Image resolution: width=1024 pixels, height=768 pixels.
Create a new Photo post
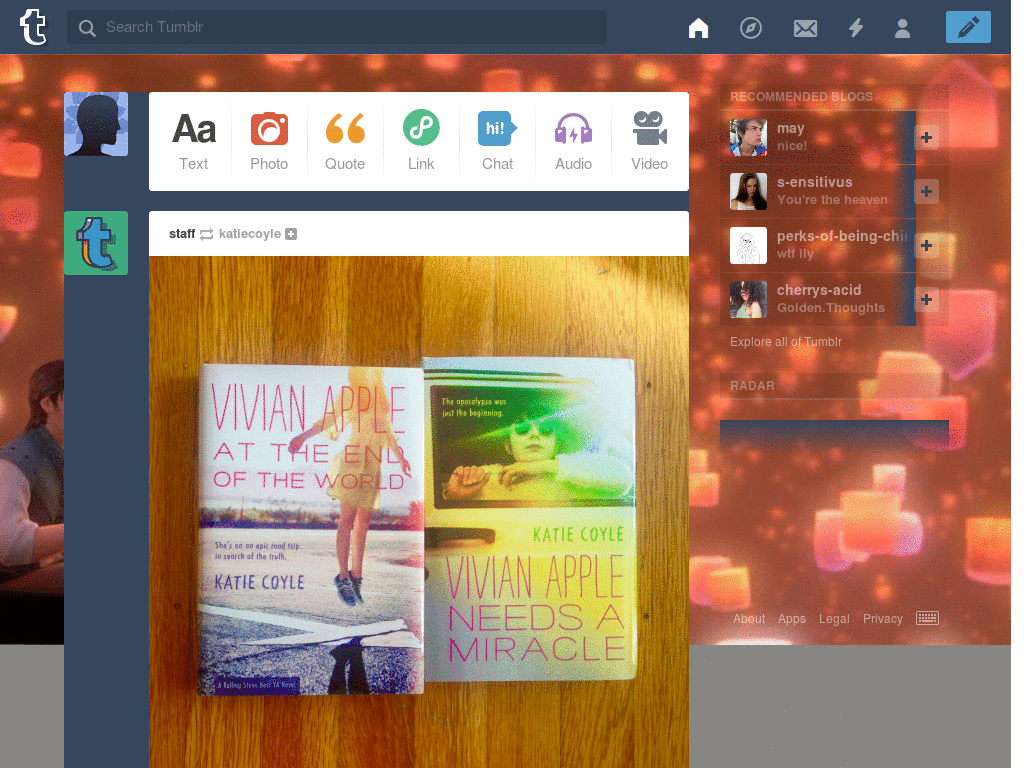coord(269,141)
